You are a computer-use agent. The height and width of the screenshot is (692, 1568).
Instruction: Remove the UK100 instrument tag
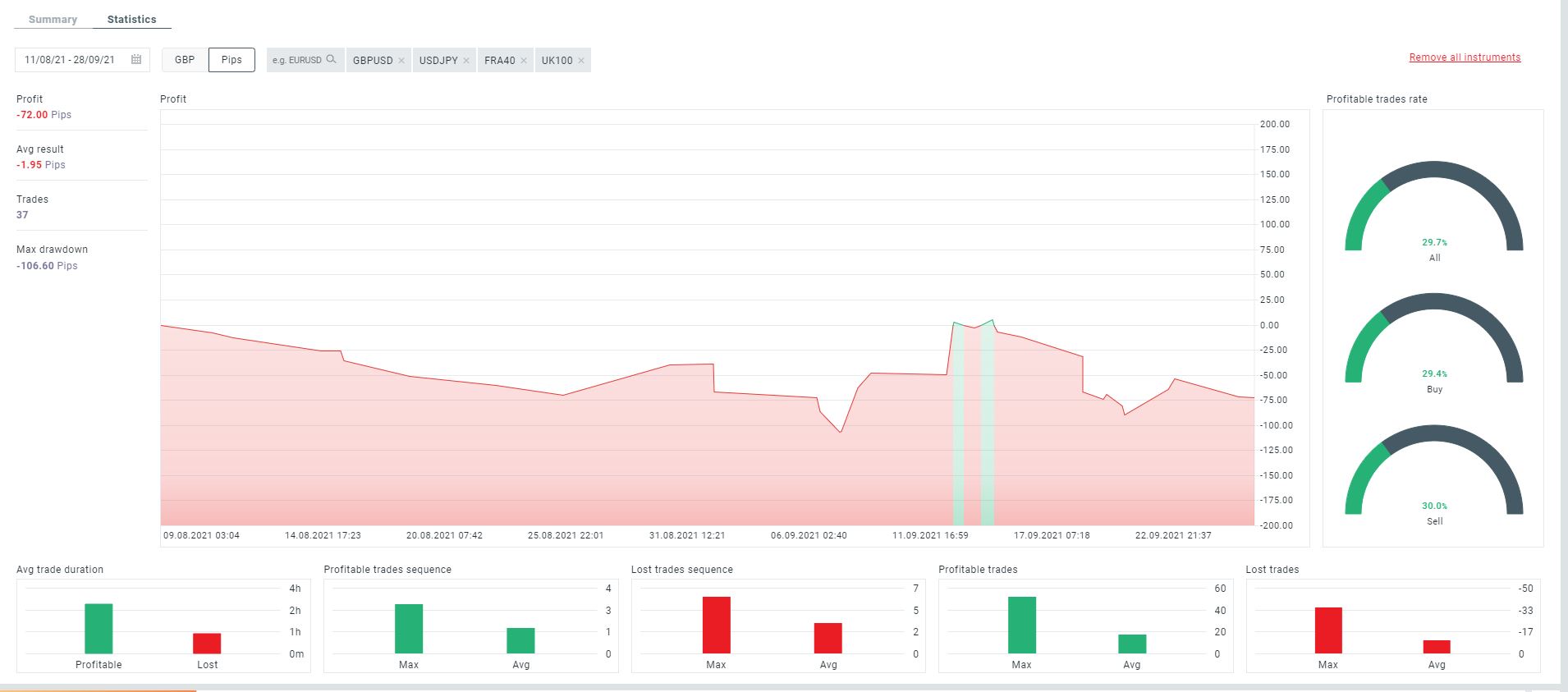pos(581,61)
